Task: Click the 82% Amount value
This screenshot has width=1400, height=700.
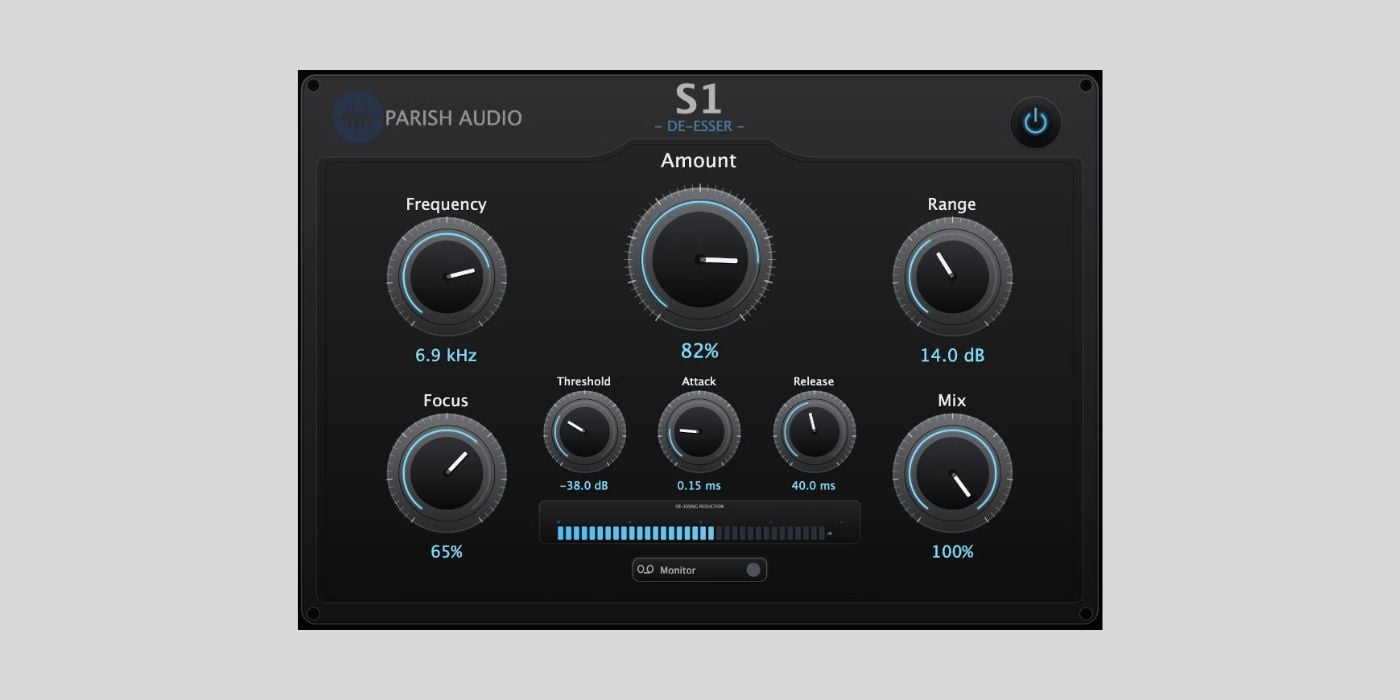Action: pyautogui.click(x=700, y=351)
